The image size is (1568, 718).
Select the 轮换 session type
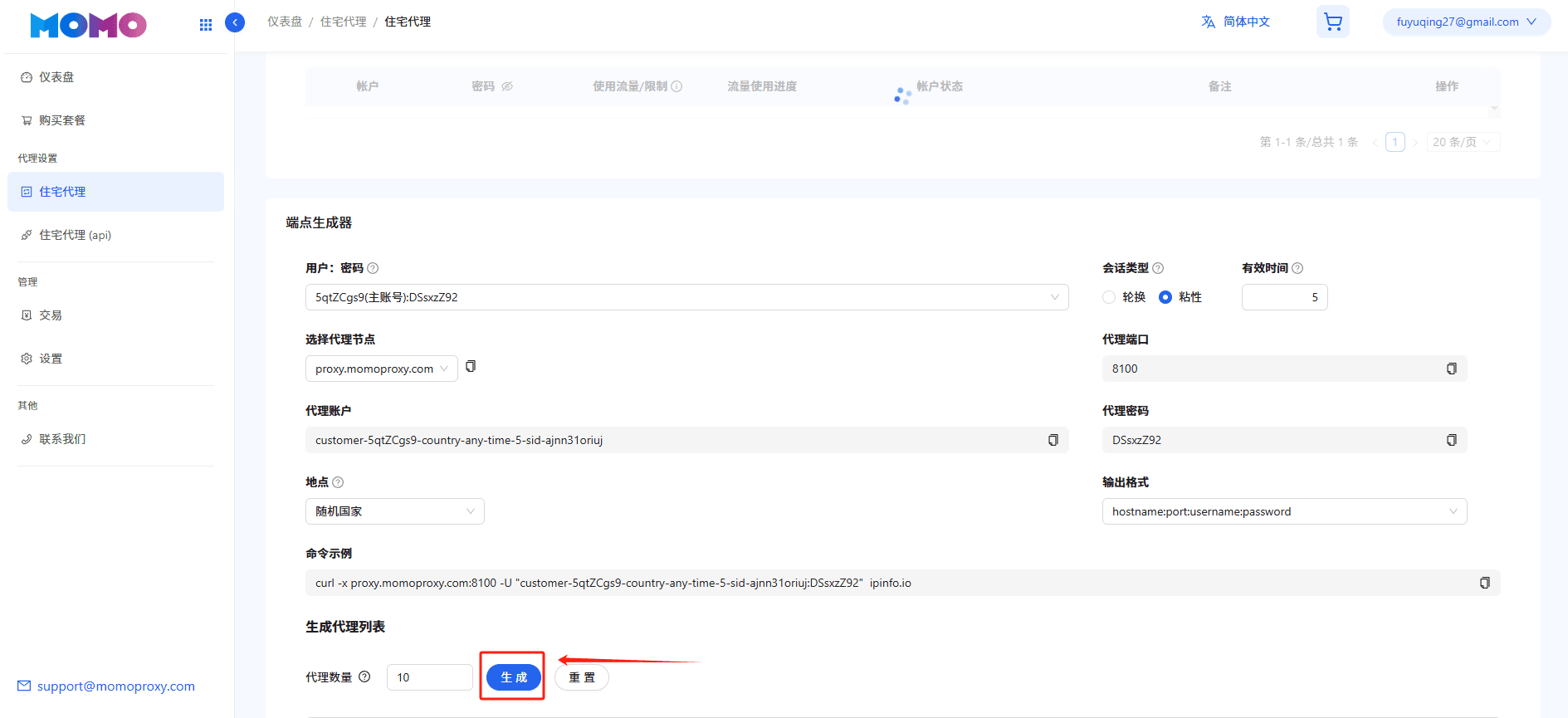1109,297
